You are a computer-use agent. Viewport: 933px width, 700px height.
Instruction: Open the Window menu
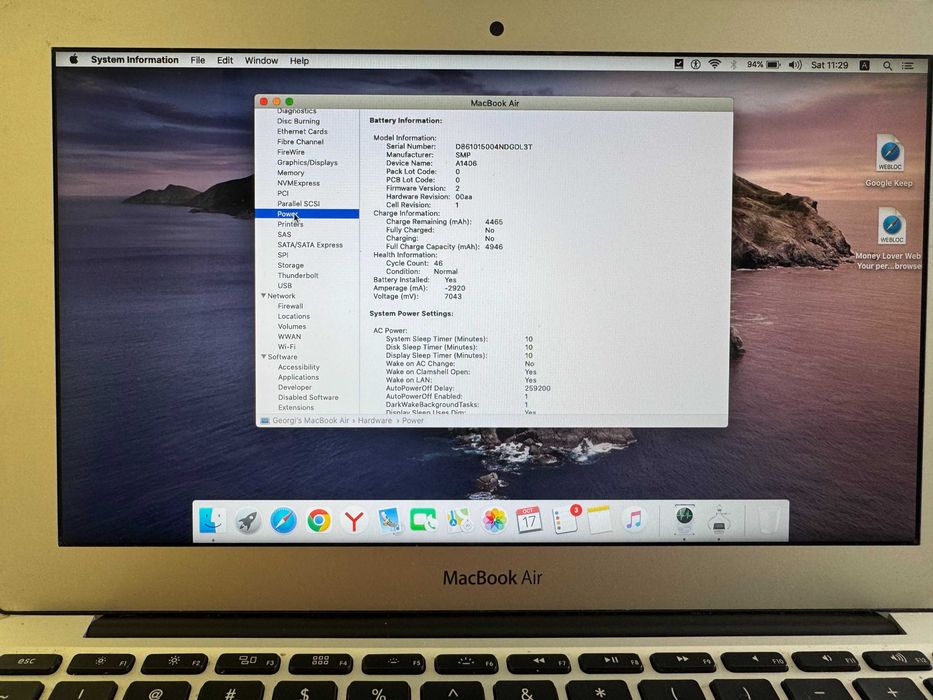coord(261,61)
